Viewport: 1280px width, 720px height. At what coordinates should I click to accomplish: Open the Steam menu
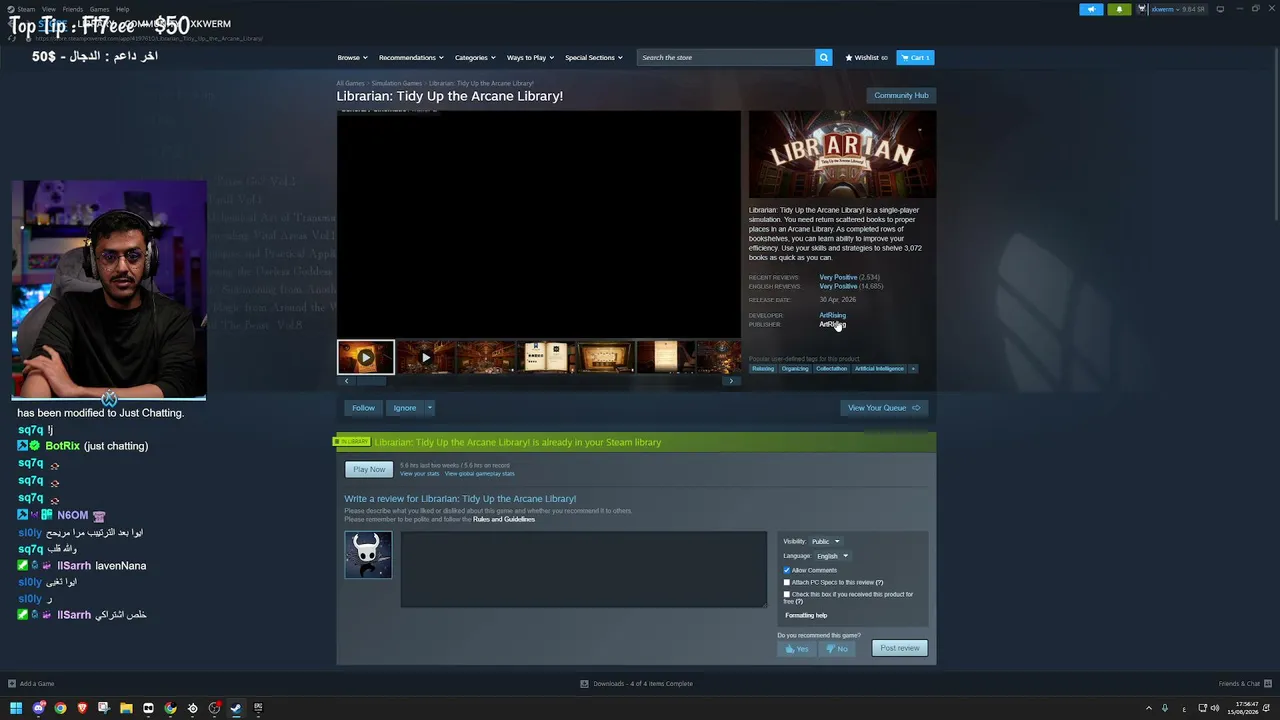[x=26, y=9]
